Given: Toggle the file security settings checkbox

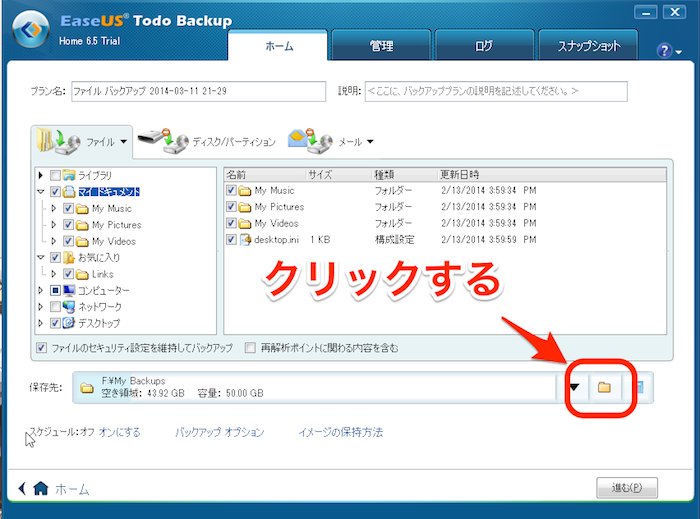Looking at the screenshot, I should click(x=40, y=347).
